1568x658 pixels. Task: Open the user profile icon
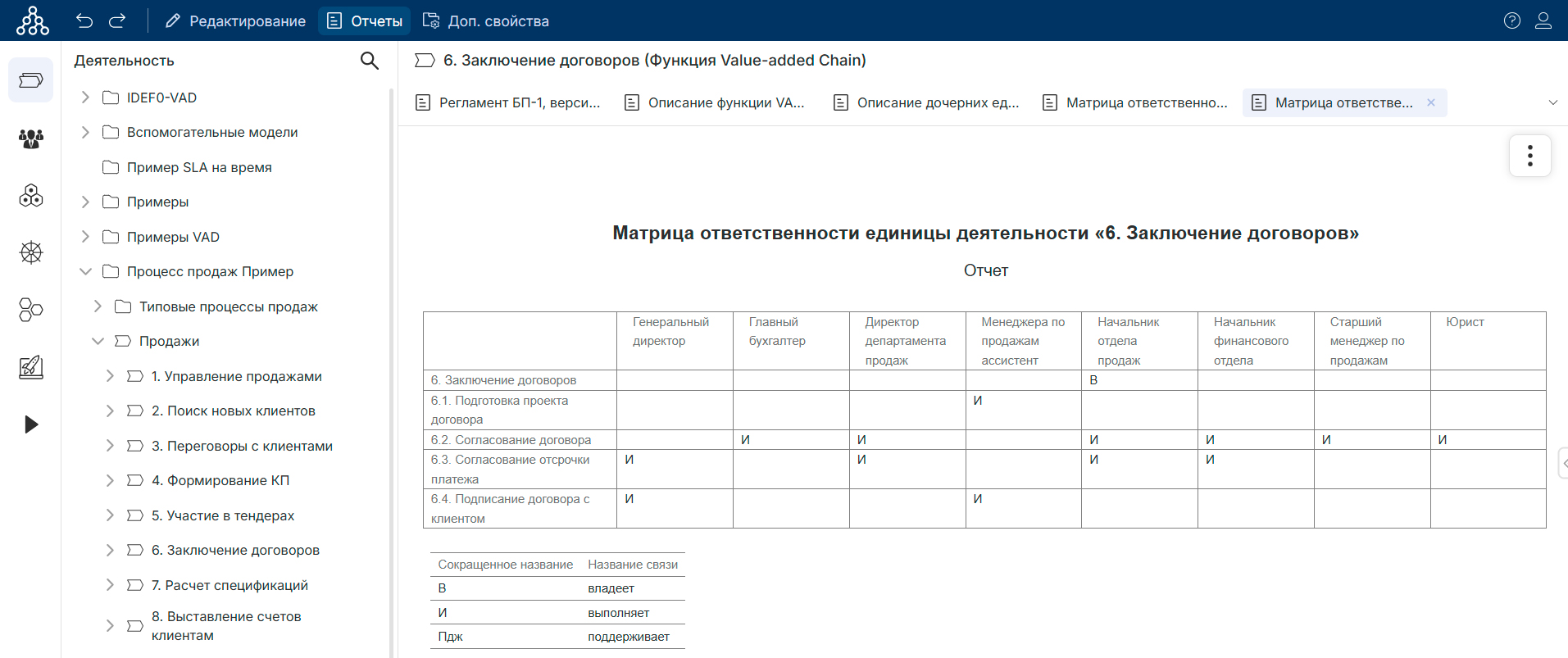pyautogui.click(x=1543, y=20)
